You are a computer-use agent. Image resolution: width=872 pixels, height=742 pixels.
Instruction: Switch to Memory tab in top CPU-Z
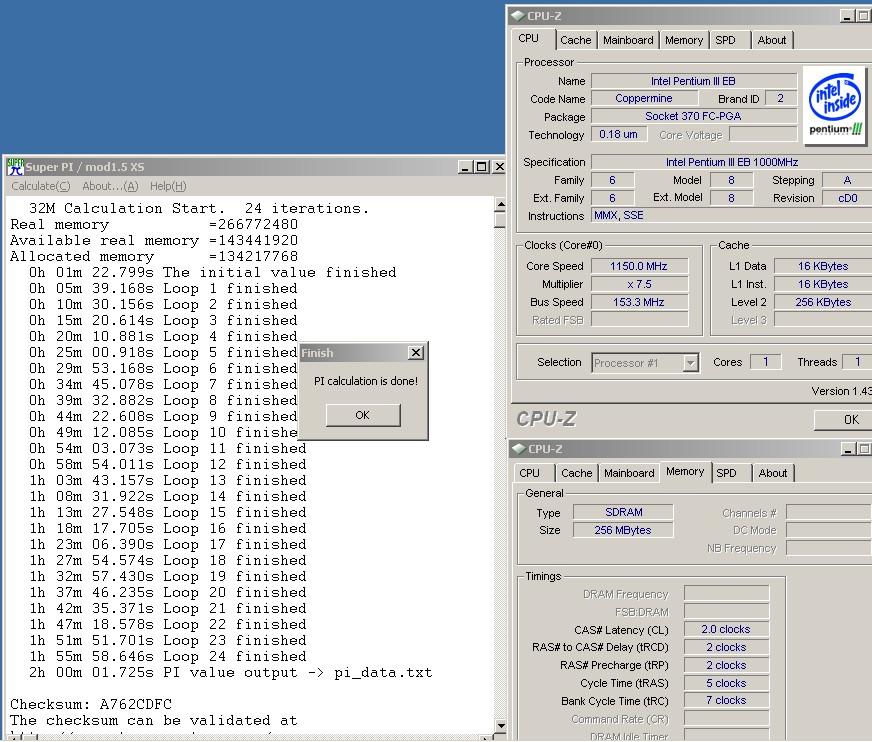coord(684,40)
